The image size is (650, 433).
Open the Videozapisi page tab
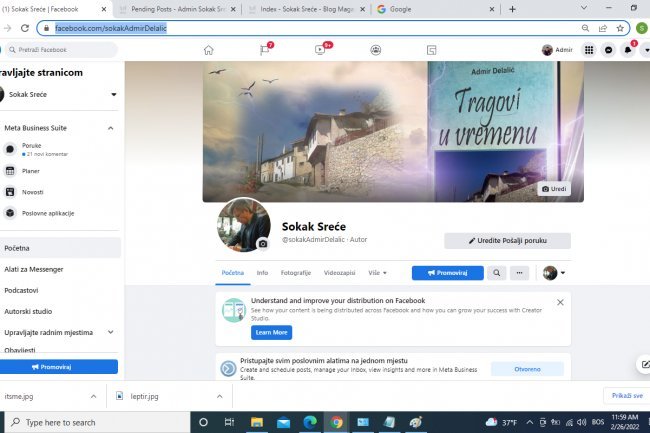[339, 273]
